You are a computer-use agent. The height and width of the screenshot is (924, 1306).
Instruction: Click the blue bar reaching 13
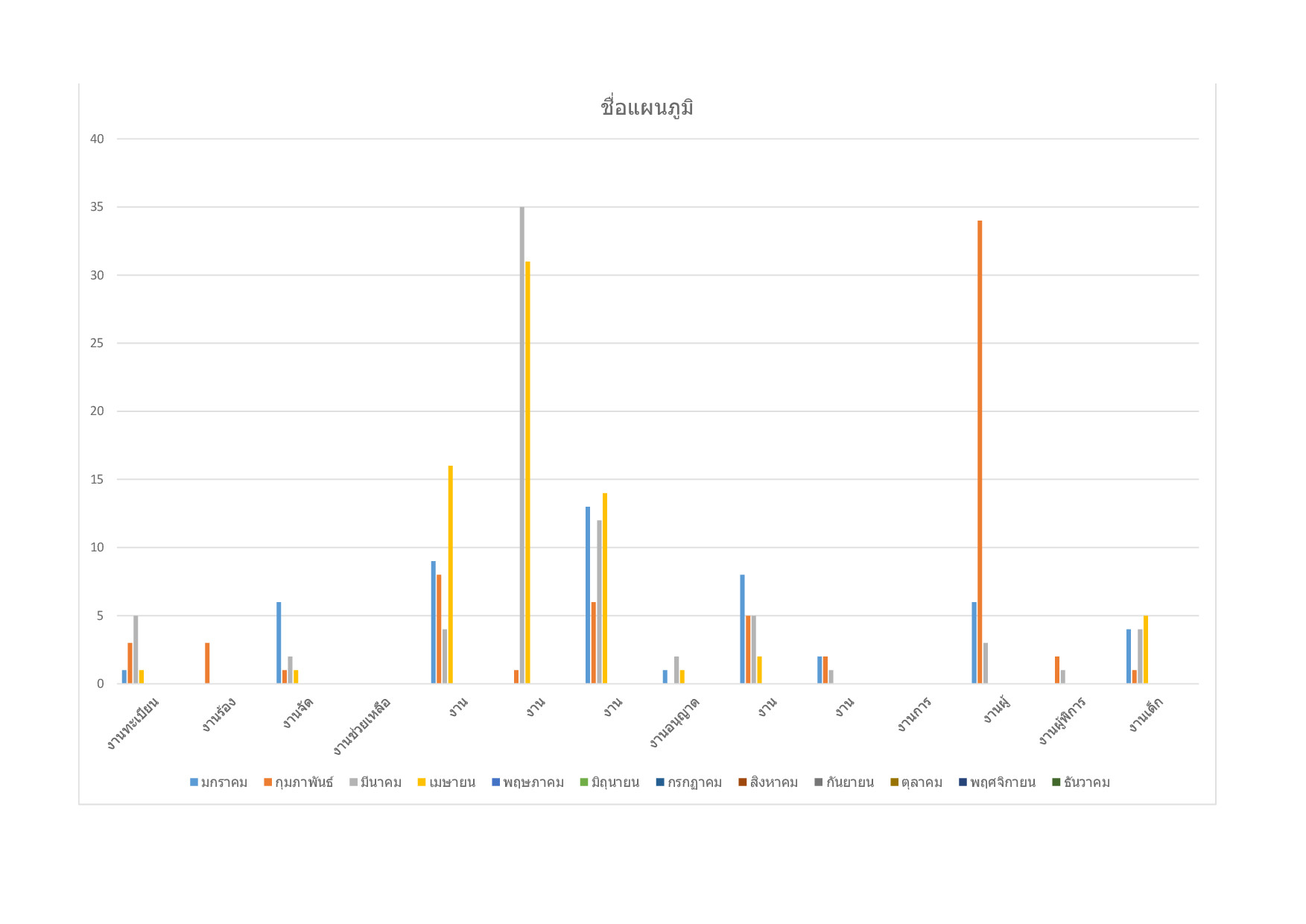[x=587, y=595]
